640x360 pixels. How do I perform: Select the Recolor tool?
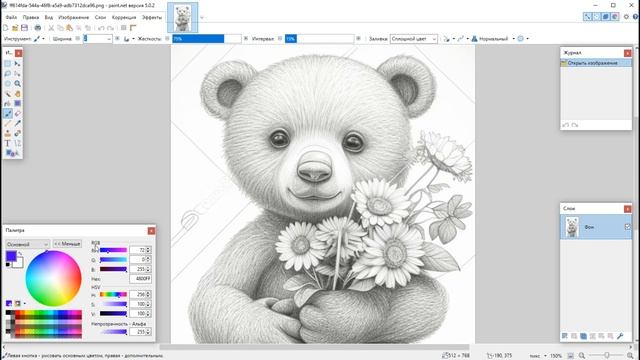point(18,133)
